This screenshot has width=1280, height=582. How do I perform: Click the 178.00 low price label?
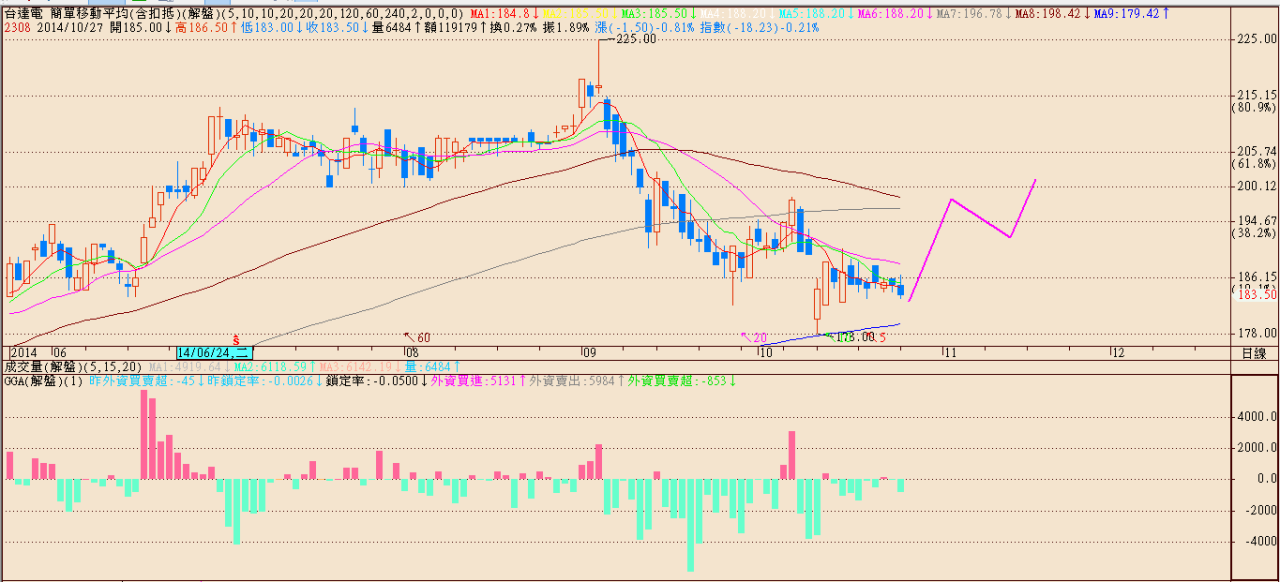pos(853,338)
